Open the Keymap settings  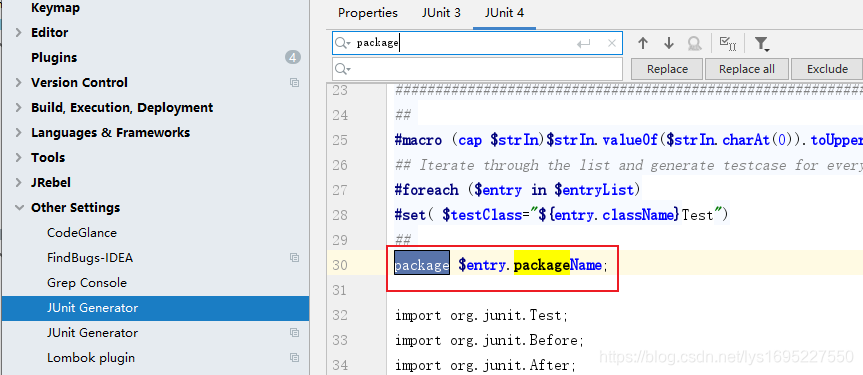55,8
